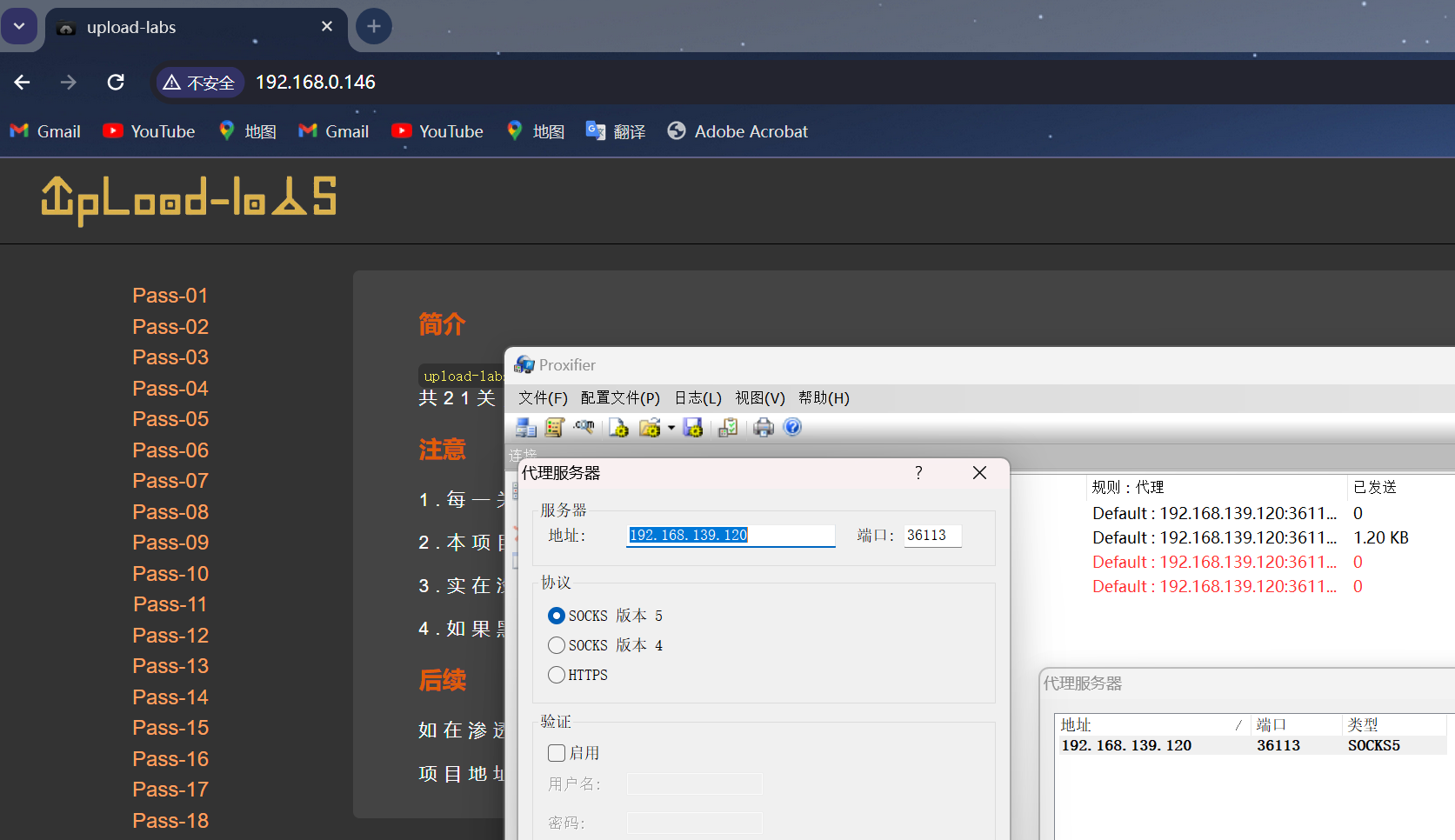Enable the authentication checkbox

pyautogui.click(x=557, y=753)
